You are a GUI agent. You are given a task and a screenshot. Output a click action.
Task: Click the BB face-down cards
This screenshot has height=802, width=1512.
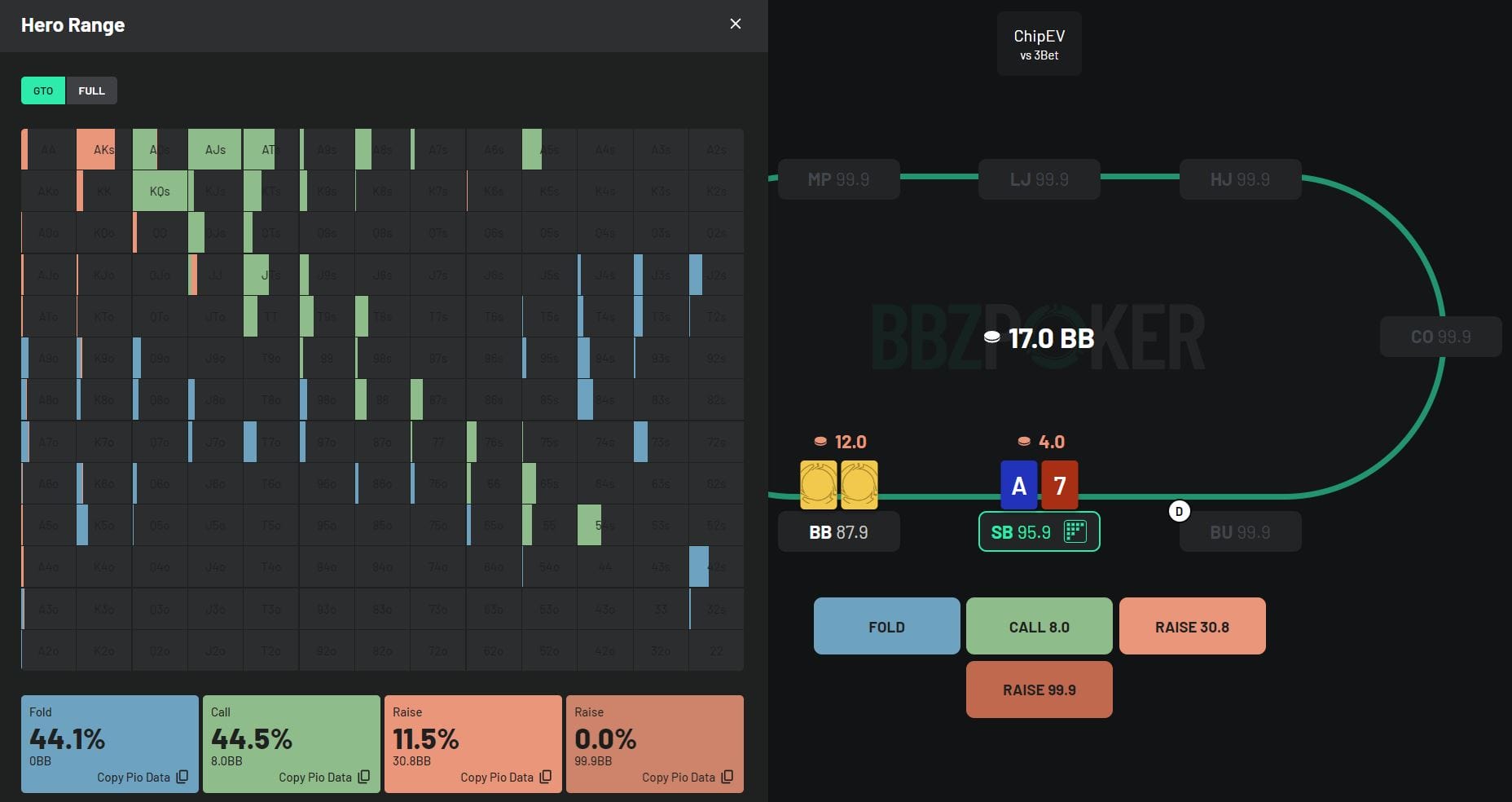point(838,485)
